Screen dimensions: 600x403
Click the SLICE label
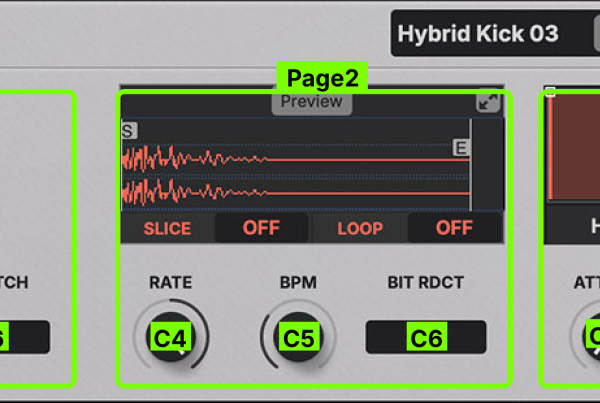(x=167, y=228)
